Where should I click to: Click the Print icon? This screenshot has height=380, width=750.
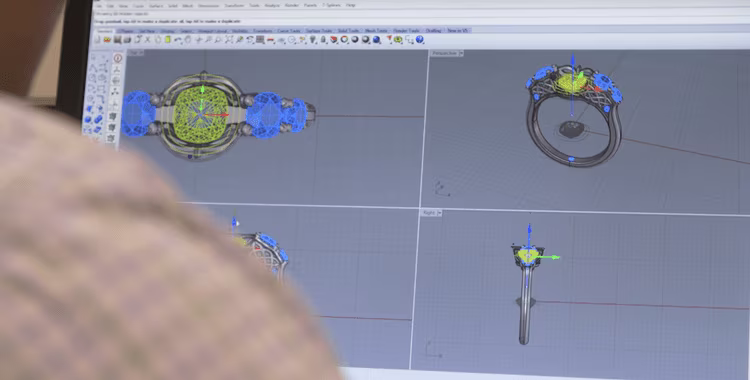[127, 40]
